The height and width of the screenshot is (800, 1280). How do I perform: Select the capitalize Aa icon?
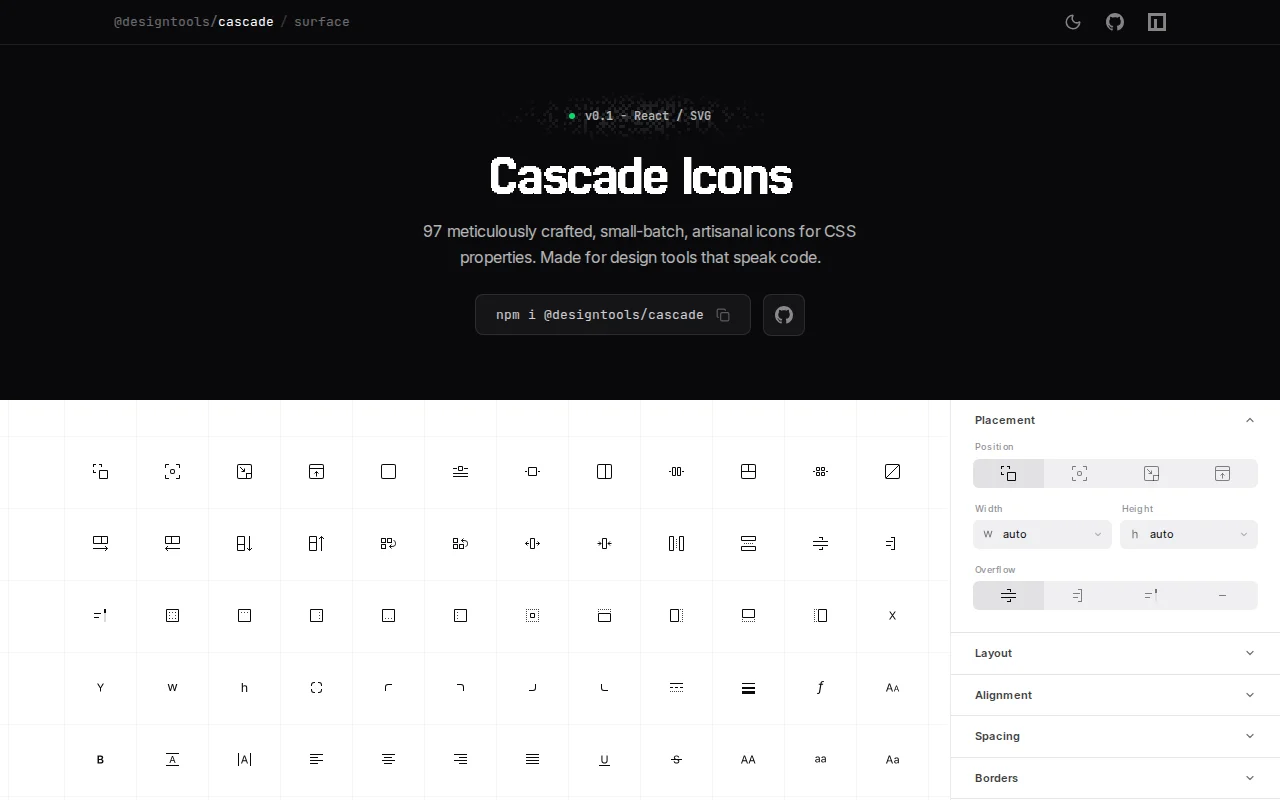pyautogui.click(x=892, y=759)
